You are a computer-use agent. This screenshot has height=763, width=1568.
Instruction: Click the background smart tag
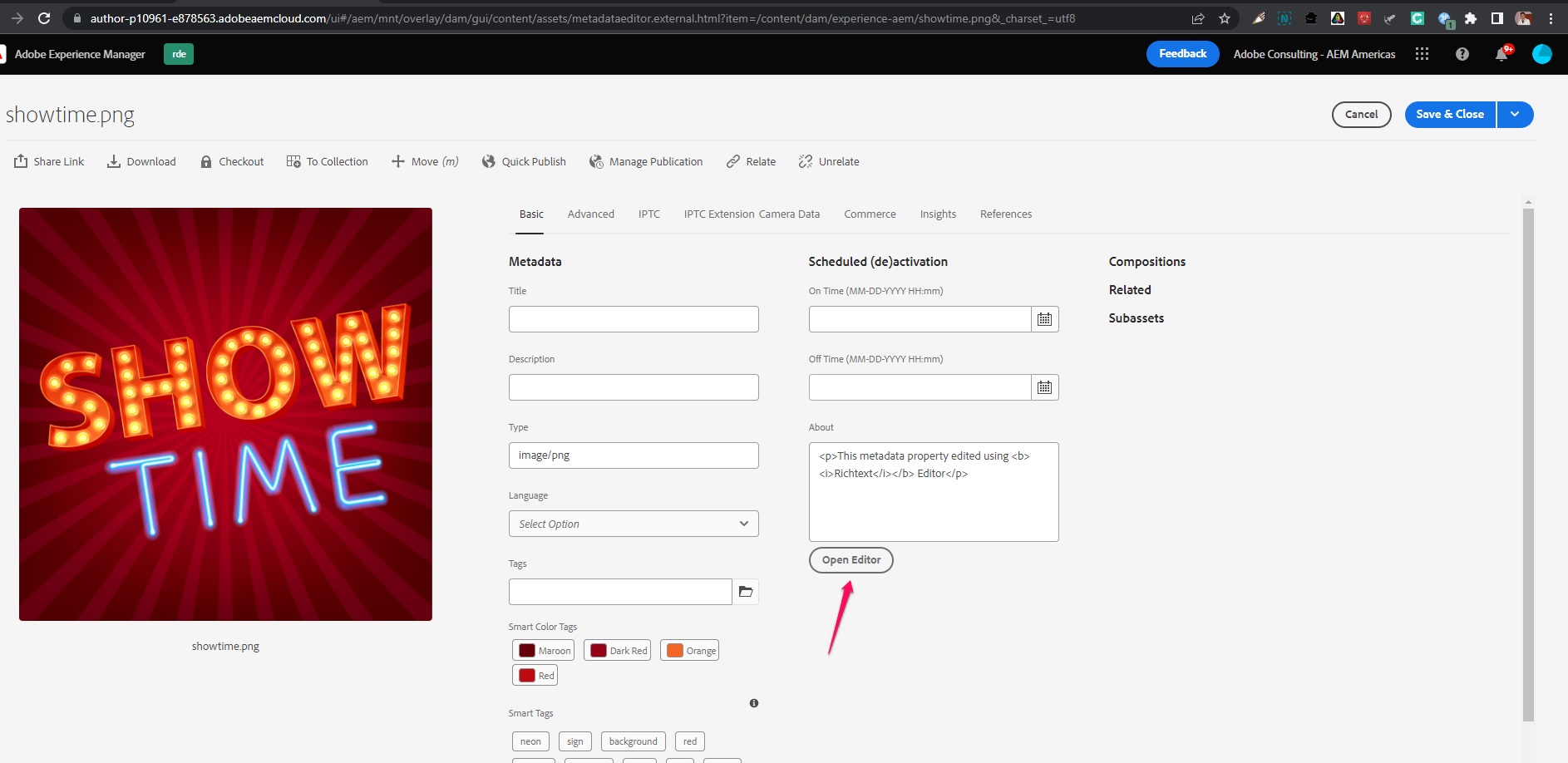point(634,741)
